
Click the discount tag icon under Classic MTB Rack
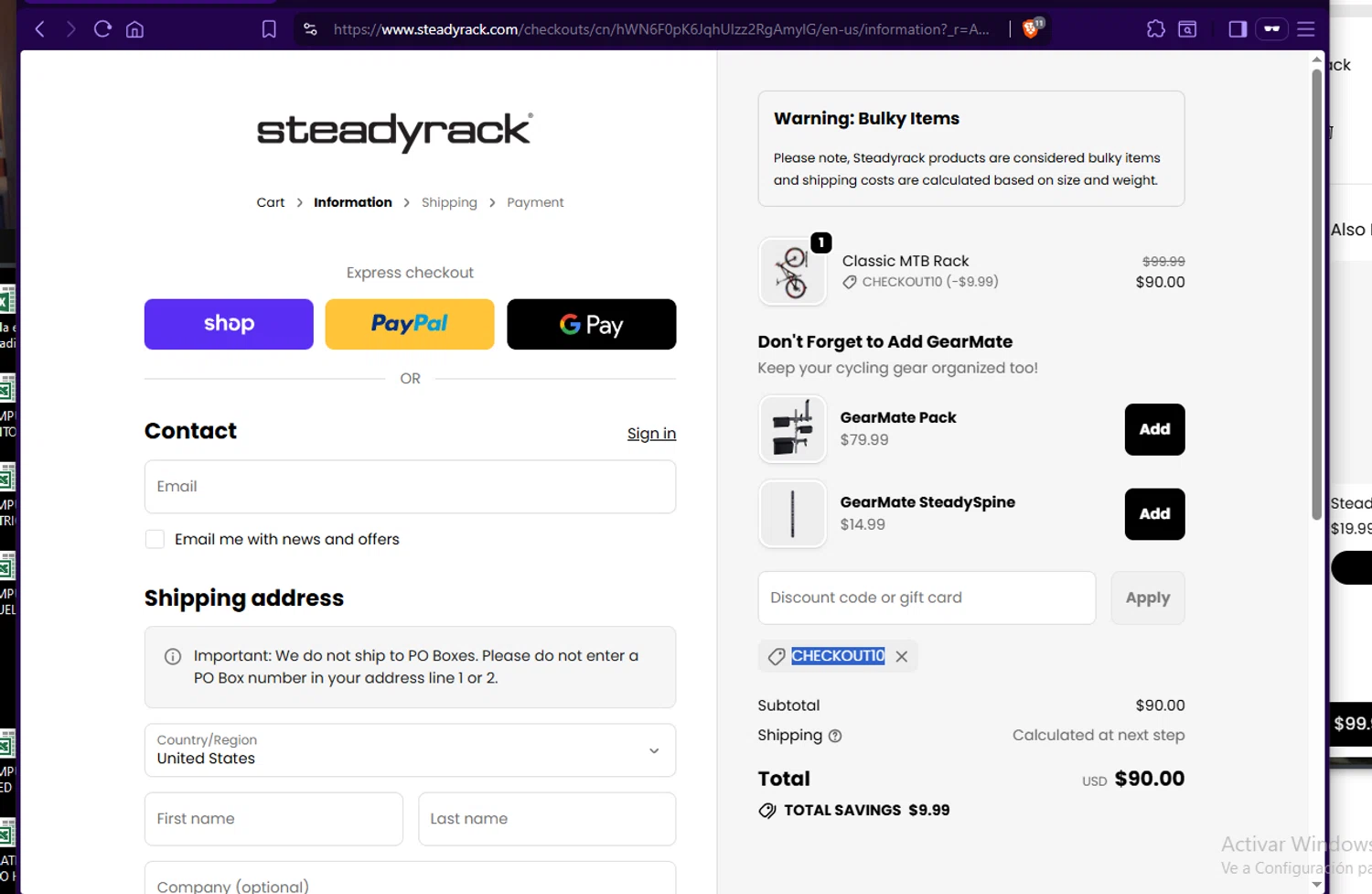[x=850, y=282]
